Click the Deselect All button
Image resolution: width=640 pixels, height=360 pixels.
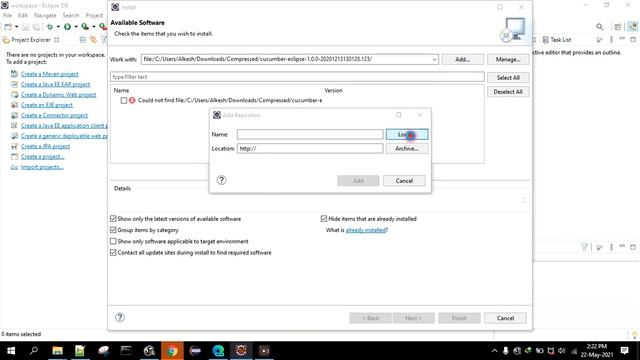click(508, 92)
